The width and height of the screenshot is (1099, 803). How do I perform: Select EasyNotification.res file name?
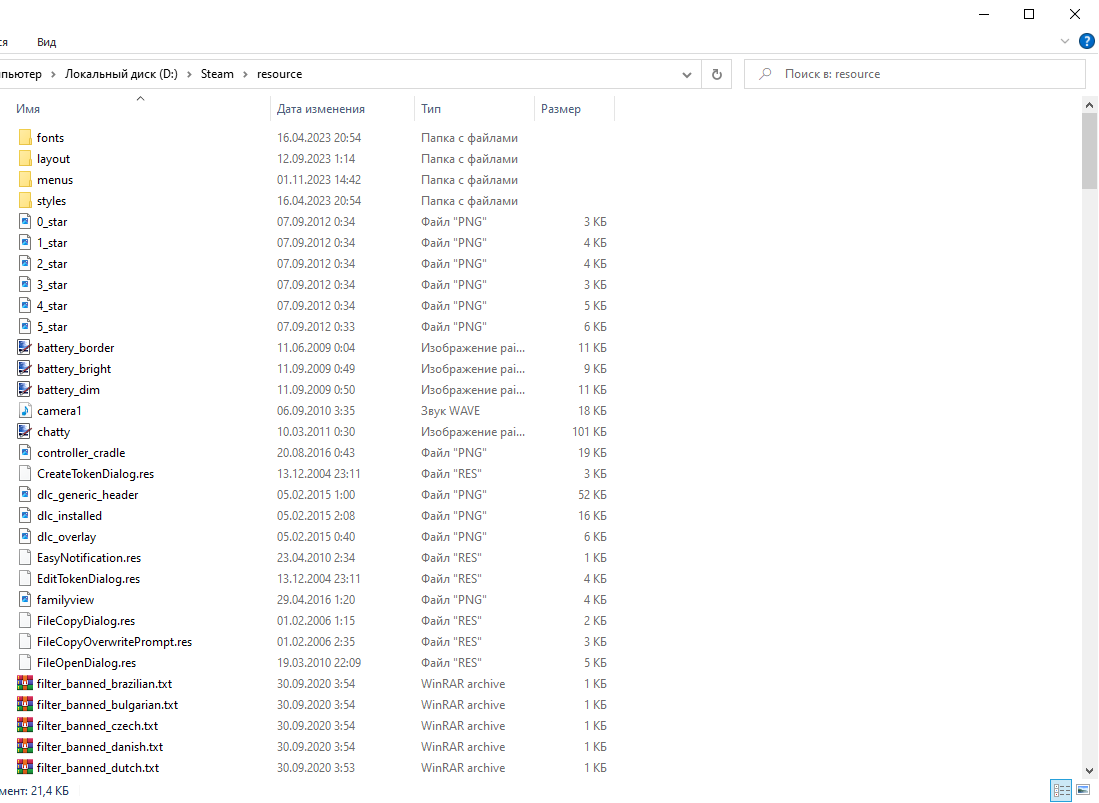89,558
